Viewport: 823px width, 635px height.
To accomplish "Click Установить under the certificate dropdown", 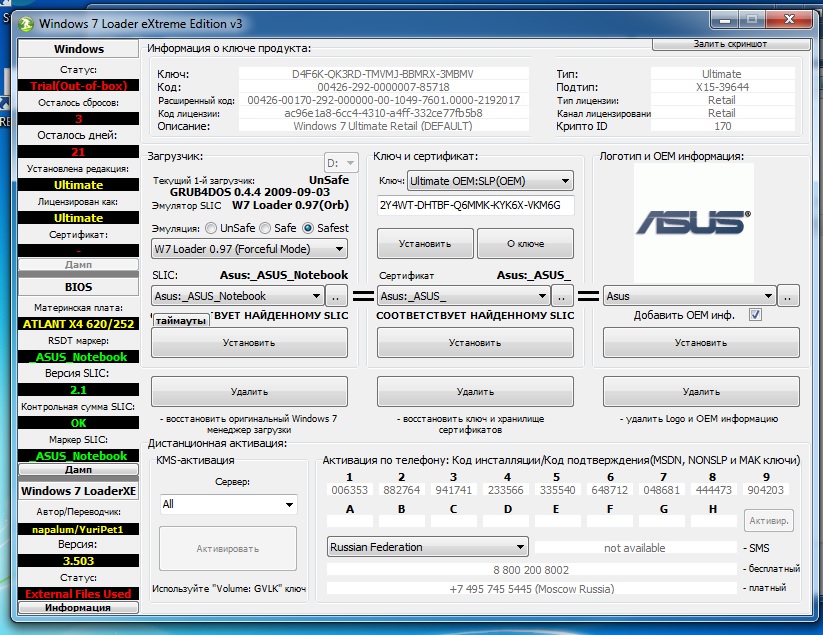I will click(475, 343).
